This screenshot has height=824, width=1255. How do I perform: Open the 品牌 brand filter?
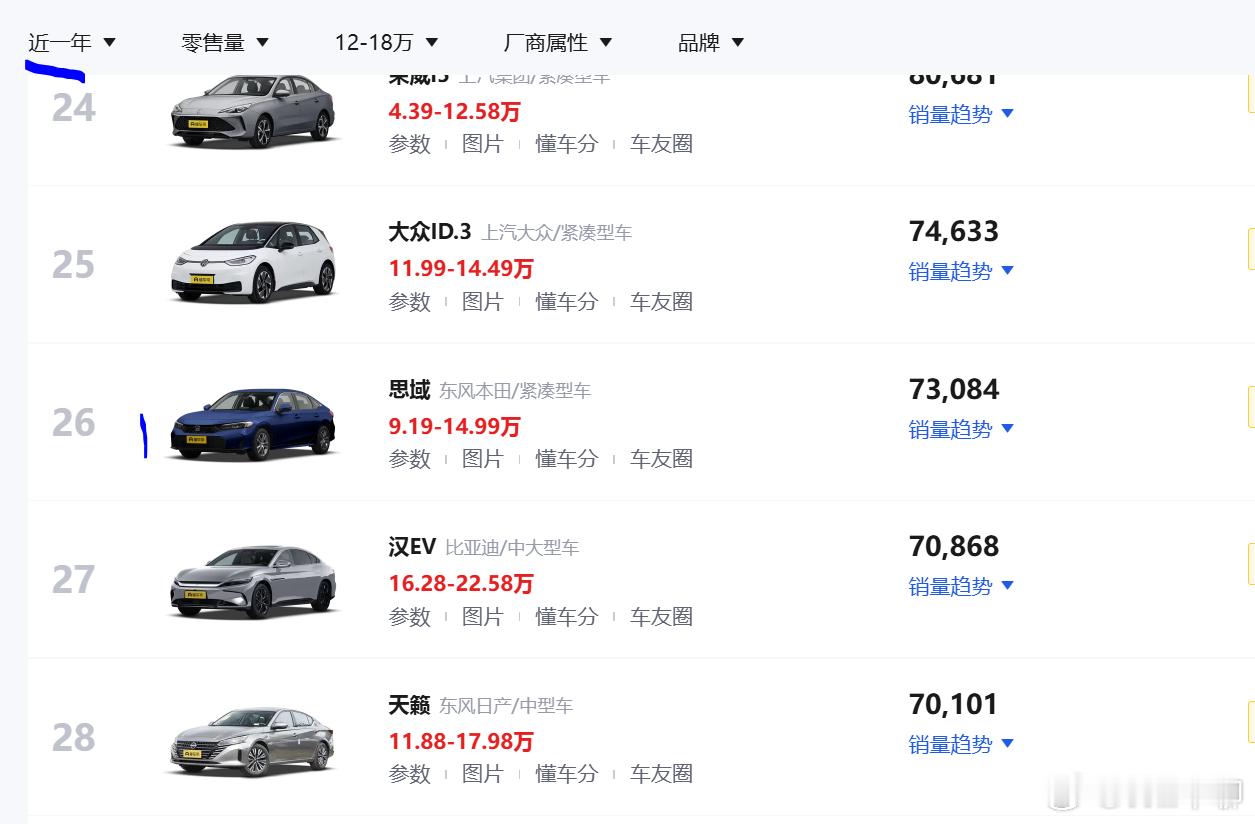tap(711, 42)
